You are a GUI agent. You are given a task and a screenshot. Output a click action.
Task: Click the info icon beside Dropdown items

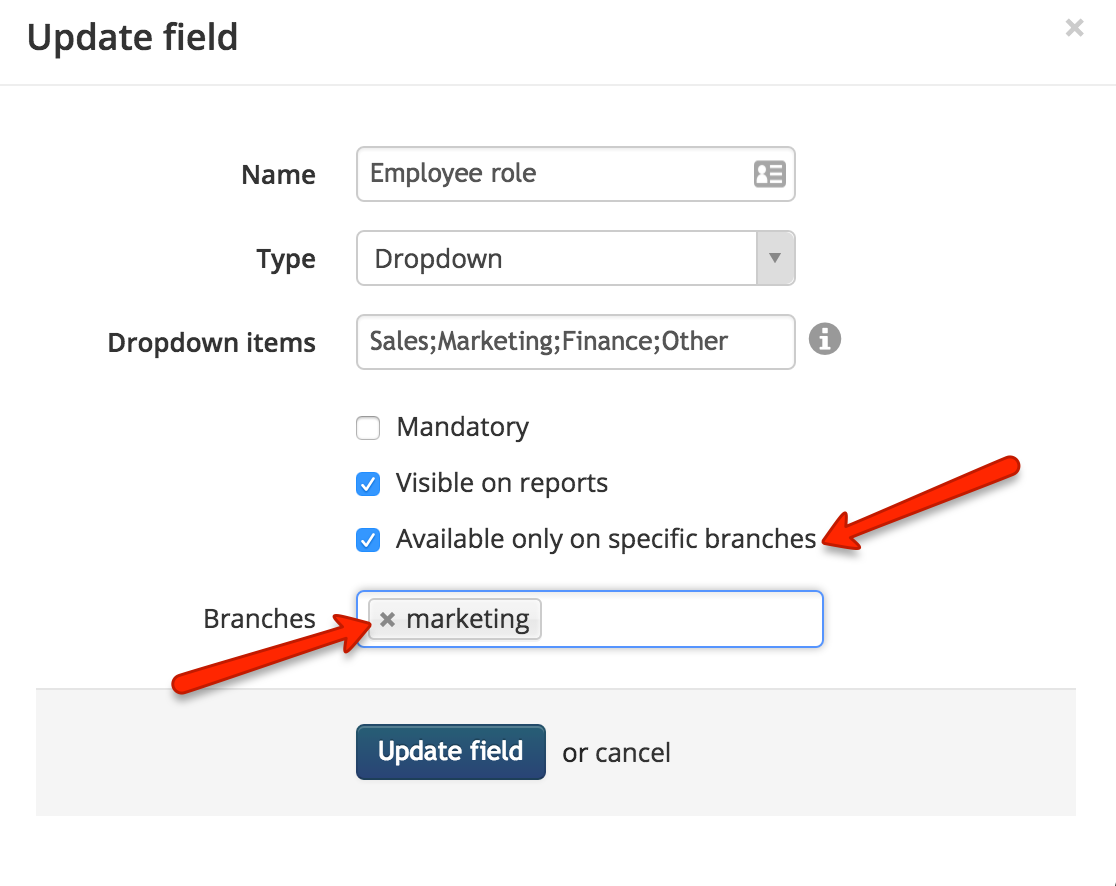825,339
